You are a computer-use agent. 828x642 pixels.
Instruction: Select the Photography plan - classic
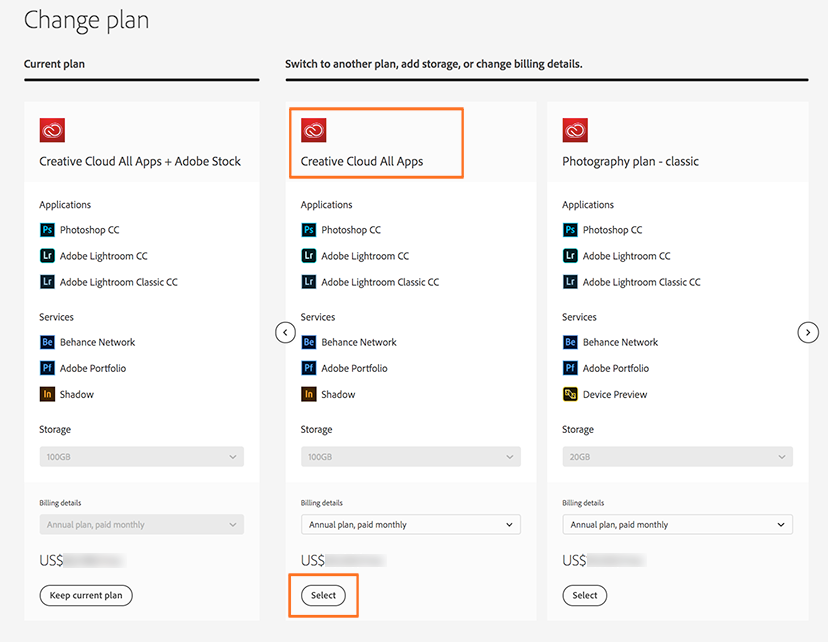click(585, 595)
